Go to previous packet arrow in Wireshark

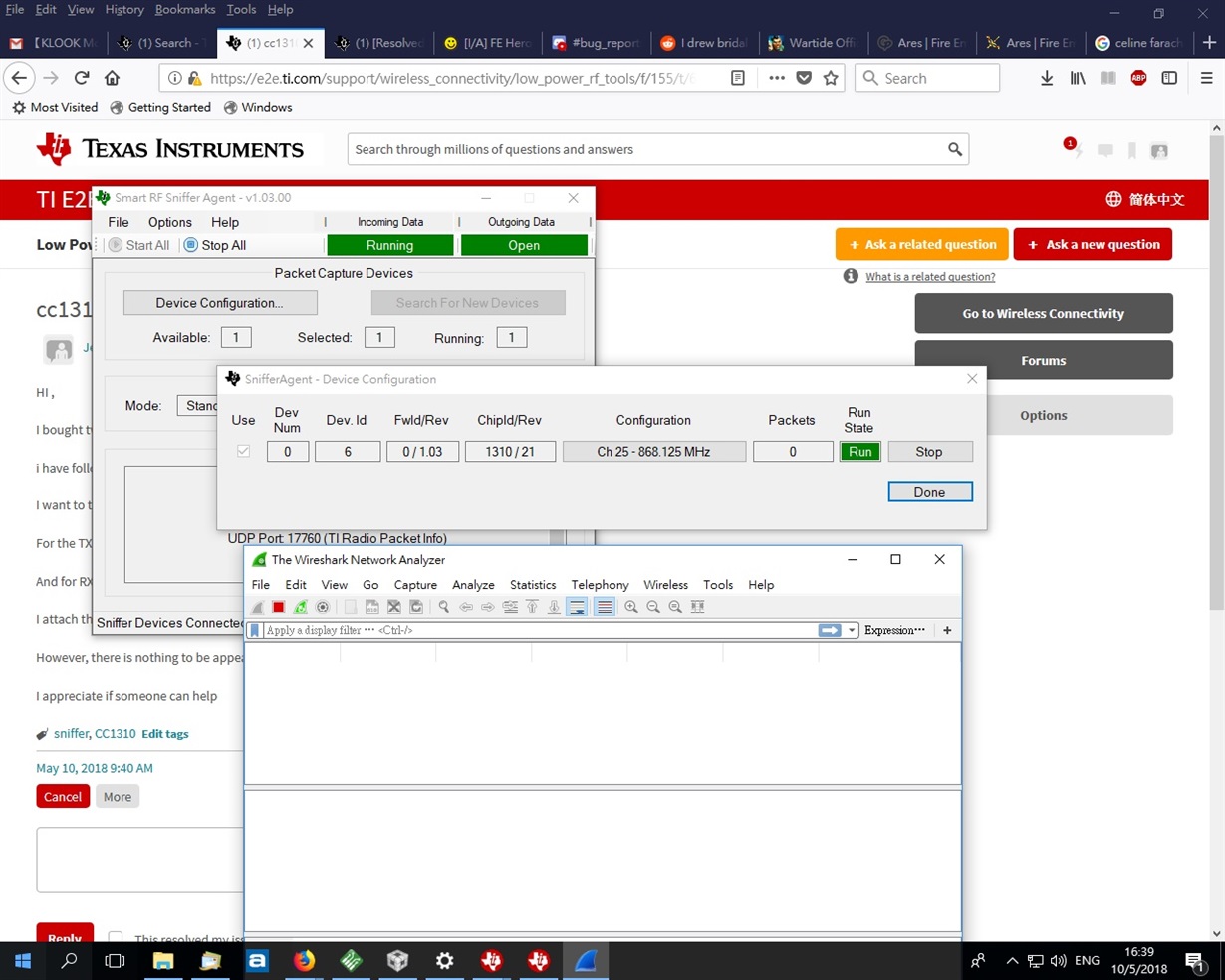(x=466, y=607)
